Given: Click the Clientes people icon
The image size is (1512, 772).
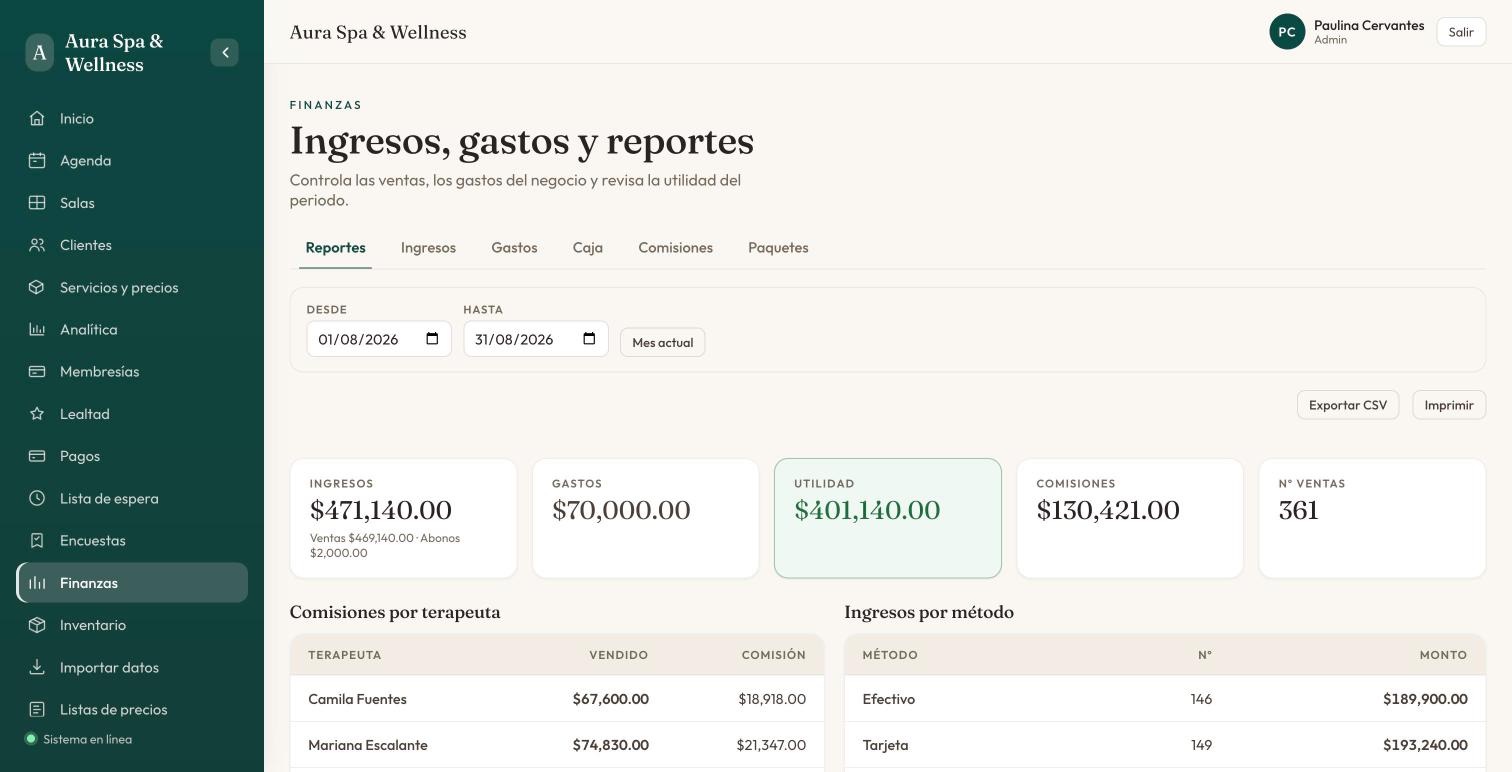Looking at the screenshot, I should point(37,245).
